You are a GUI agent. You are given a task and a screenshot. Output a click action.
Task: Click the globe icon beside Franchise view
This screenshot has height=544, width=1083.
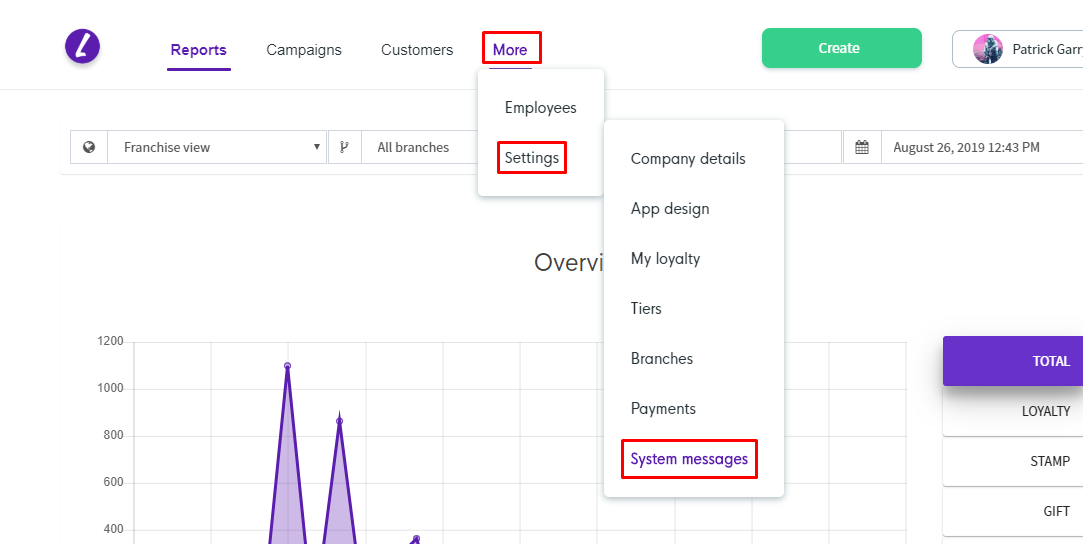pyautogui.click(x=88, y=147)
